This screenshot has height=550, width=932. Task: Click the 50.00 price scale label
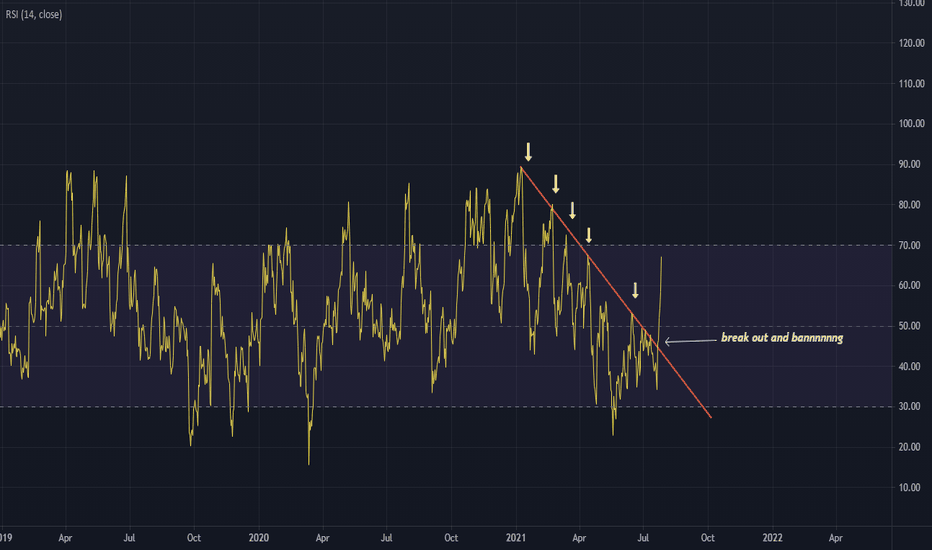(x=909, y=326)
